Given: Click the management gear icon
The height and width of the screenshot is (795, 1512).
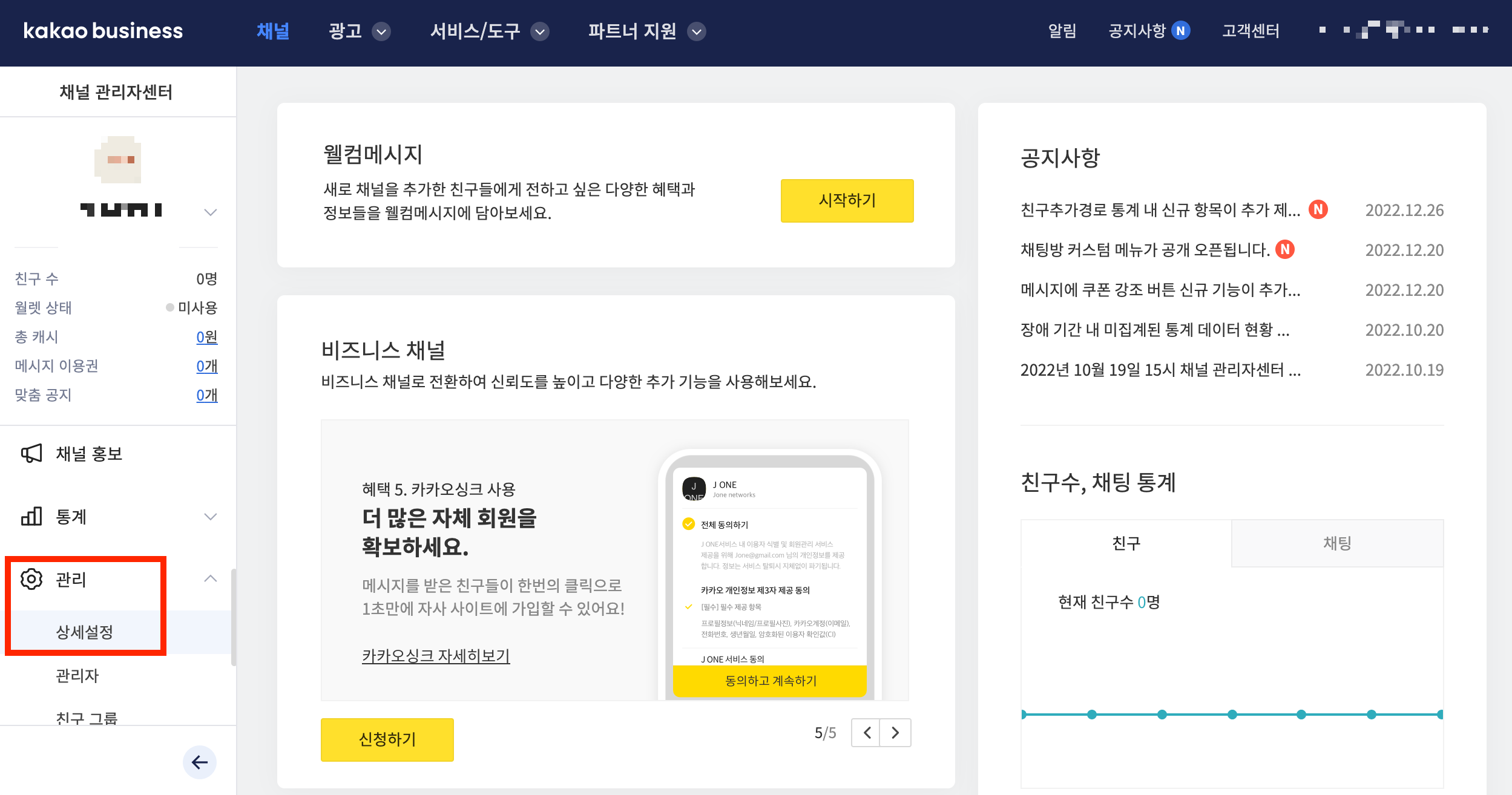Looking at the screenshot, I should 31,579.
